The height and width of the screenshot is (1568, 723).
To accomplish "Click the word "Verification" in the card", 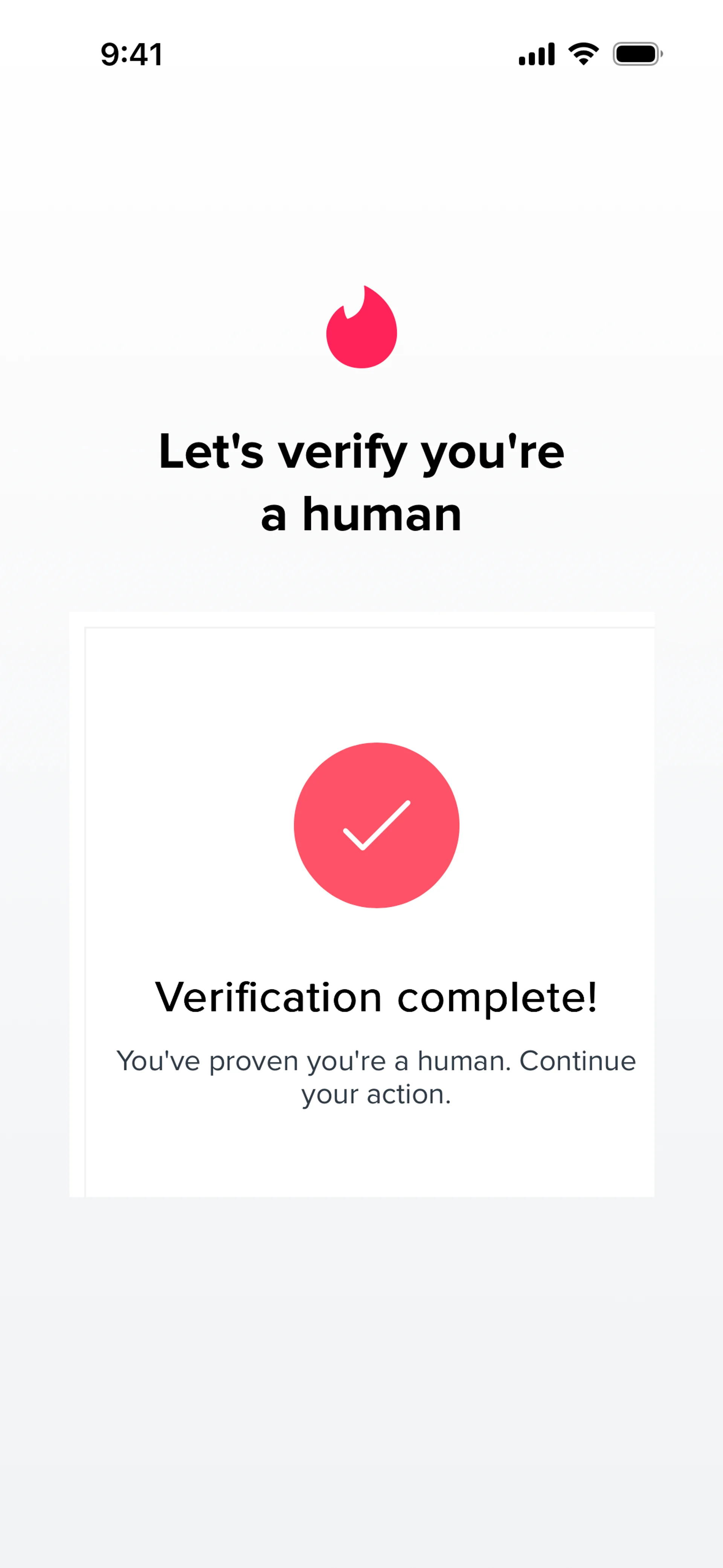I will [x=268, y=998].
